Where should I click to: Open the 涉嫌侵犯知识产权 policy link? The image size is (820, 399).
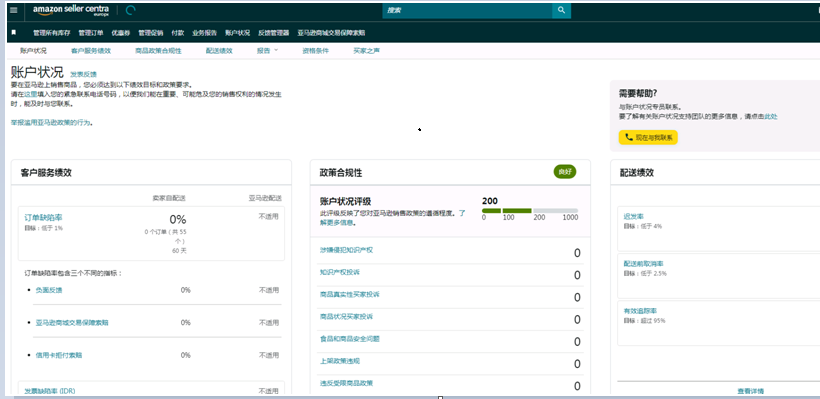tap(346, 250)
